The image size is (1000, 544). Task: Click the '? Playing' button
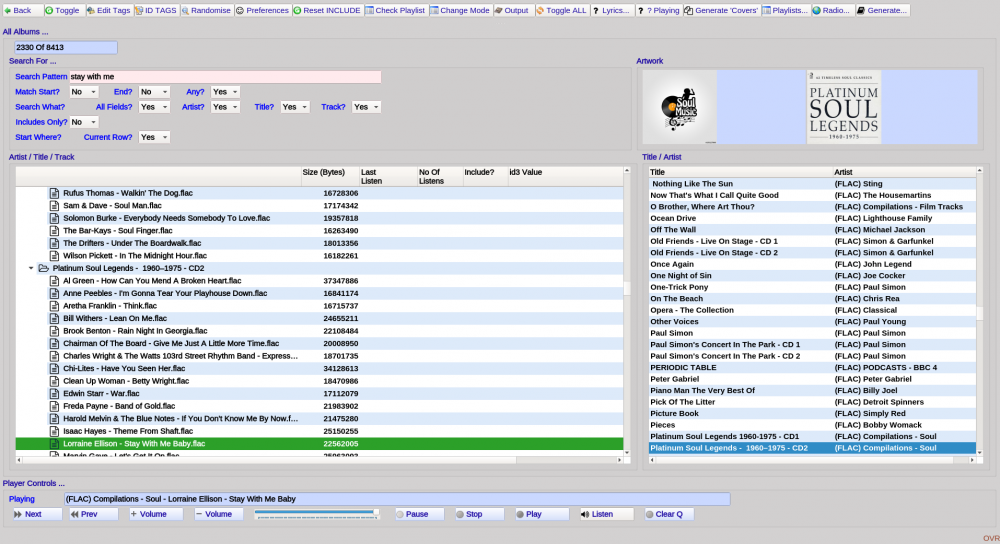pyautogui.click(x=659, y=10)
